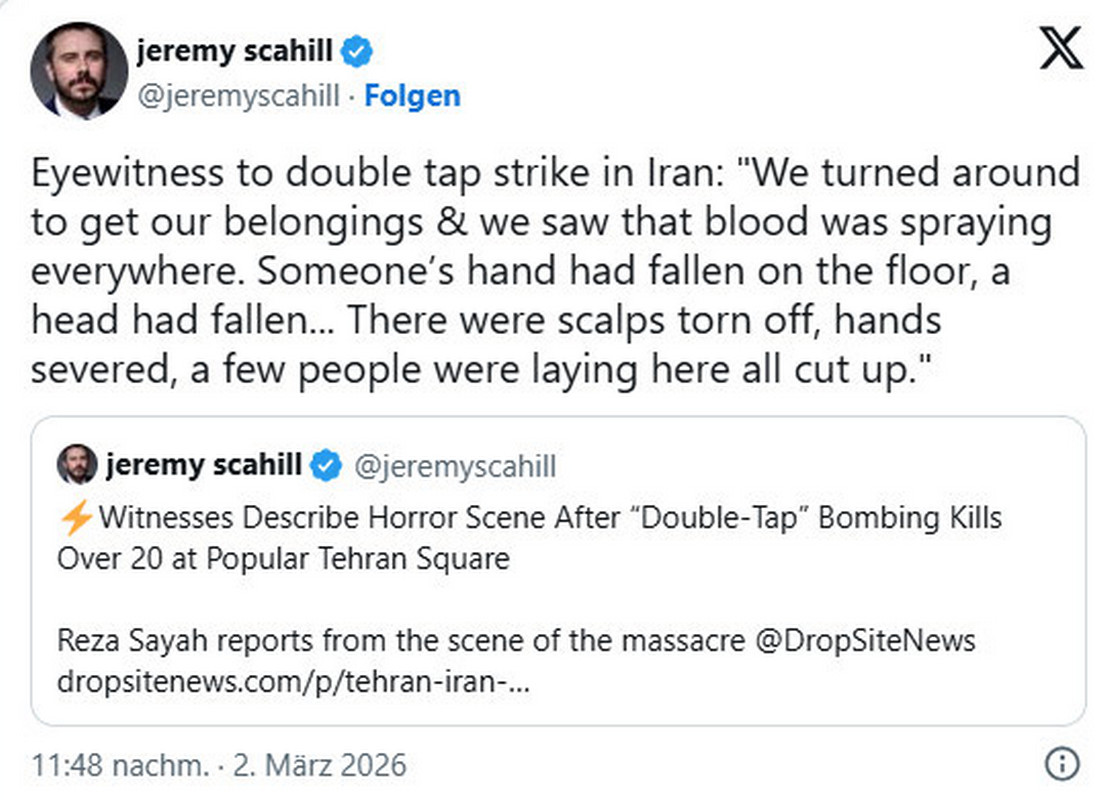The height and width of the screenshot is (800, 1105).
Task: Open the @DropSiteNews mention
Action: 868,640
